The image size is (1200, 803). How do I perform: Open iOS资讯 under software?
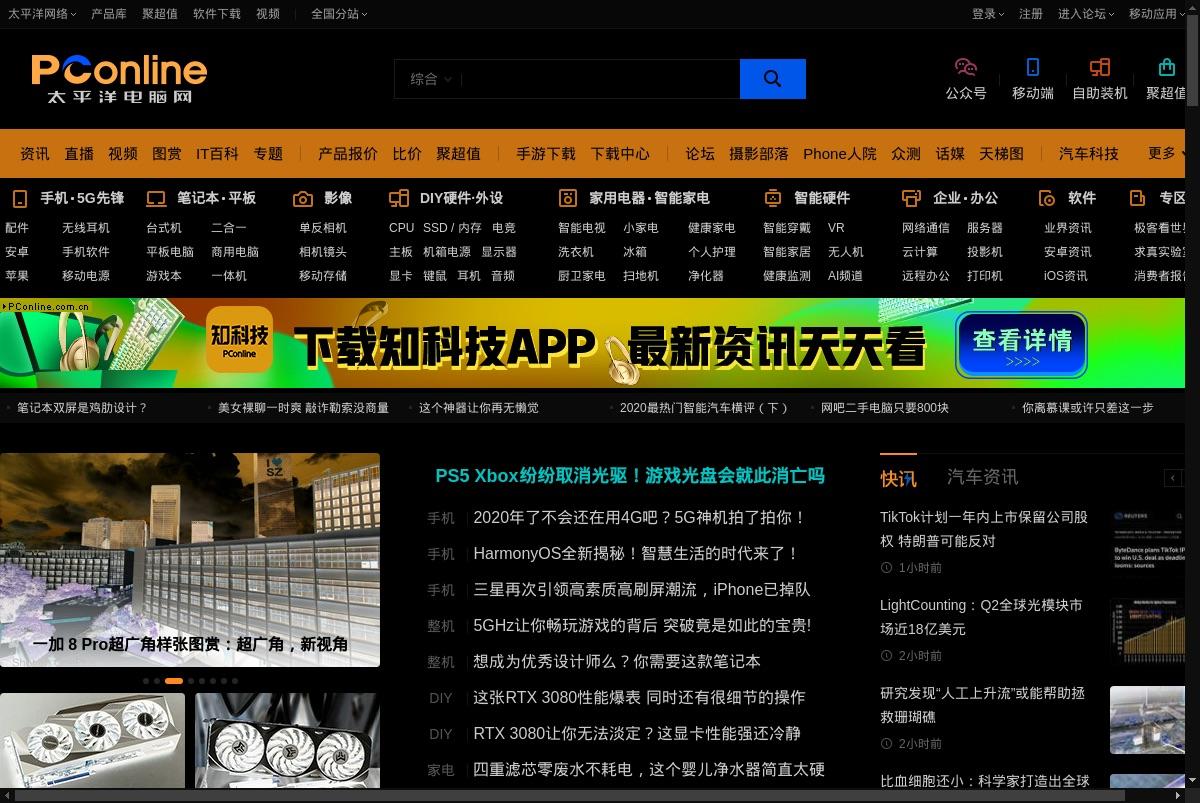(1066, 276)
